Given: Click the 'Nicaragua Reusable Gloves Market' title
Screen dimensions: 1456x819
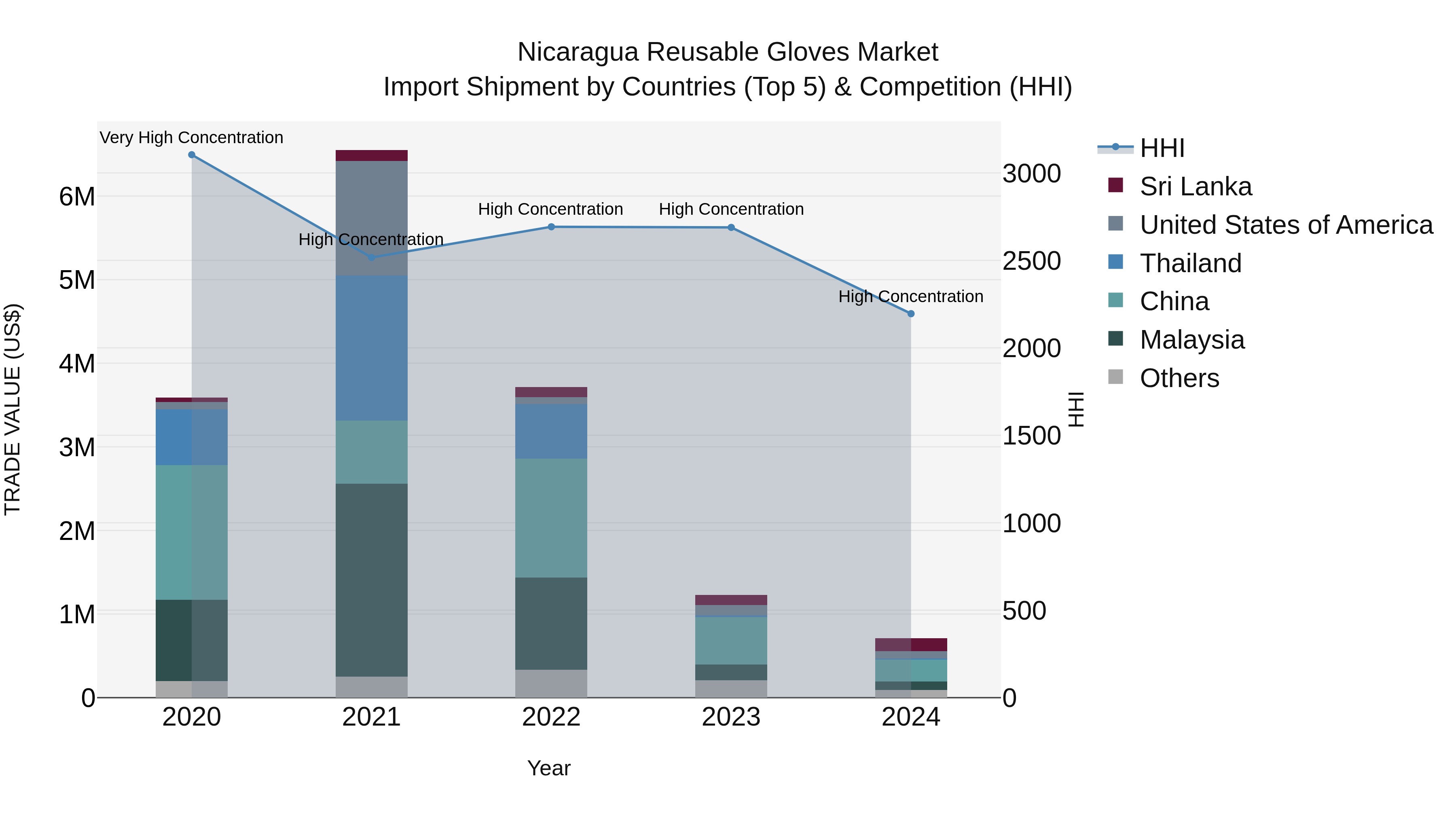Looking at the screenshot, I should [x=728, y=52].
